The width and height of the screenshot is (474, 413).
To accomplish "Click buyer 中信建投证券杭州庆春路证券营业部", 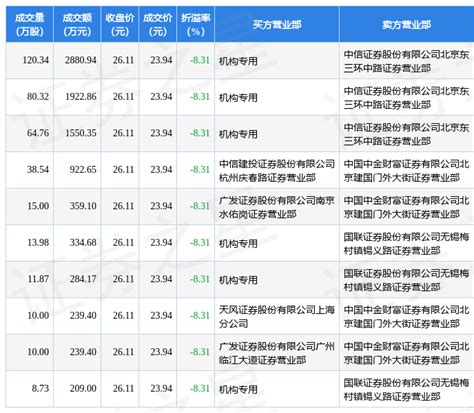I will (x=277, y=170).
